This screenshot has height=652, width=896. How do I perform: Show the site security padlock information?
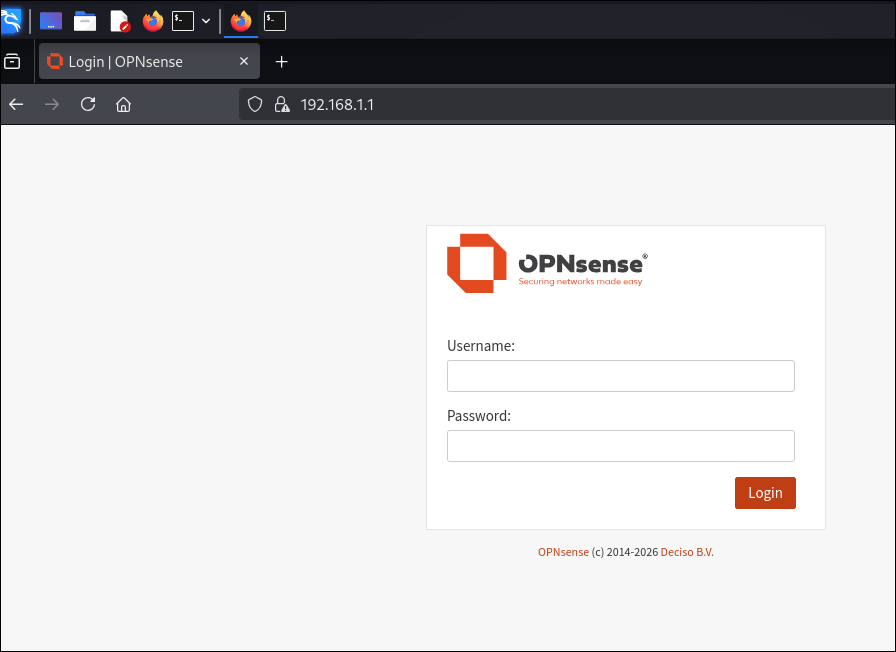click(x=282, y=105)
